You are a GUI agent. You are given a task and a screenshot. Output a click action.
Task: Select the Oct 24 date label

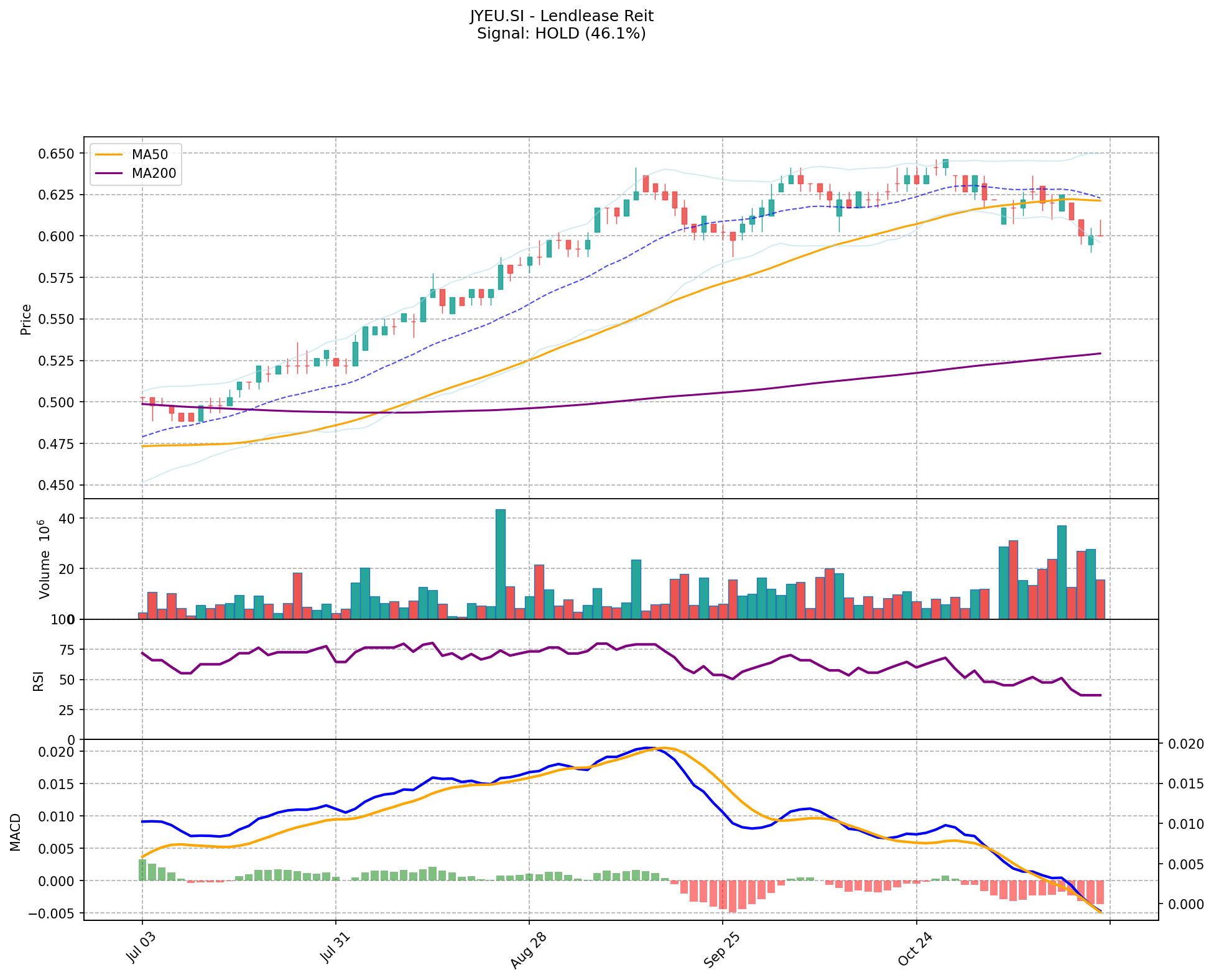tap(914, 950)
